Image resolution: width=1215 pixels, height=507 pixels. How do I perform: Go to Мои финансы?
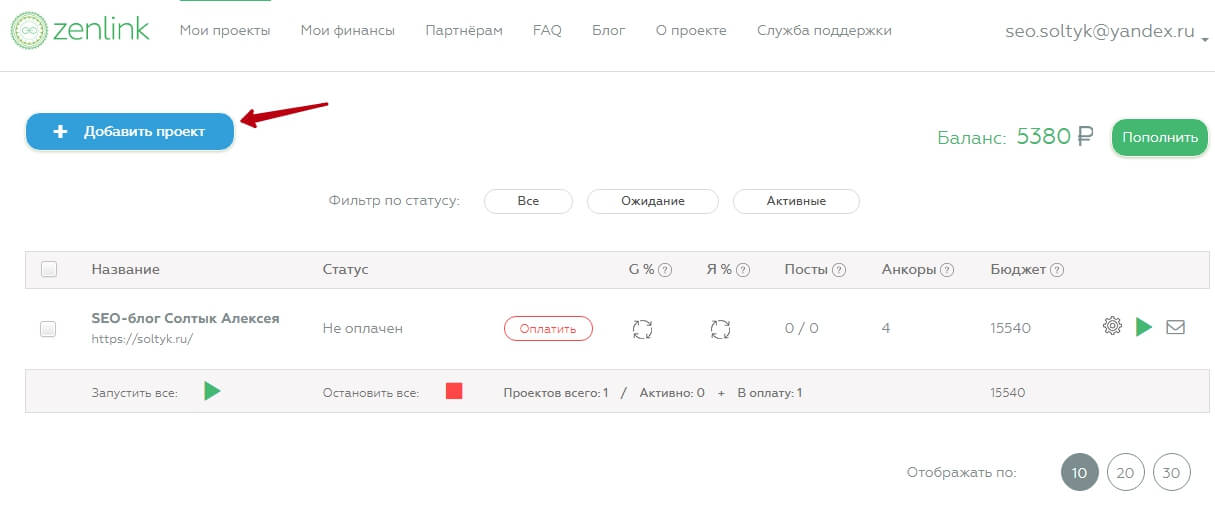coord(347,31)
